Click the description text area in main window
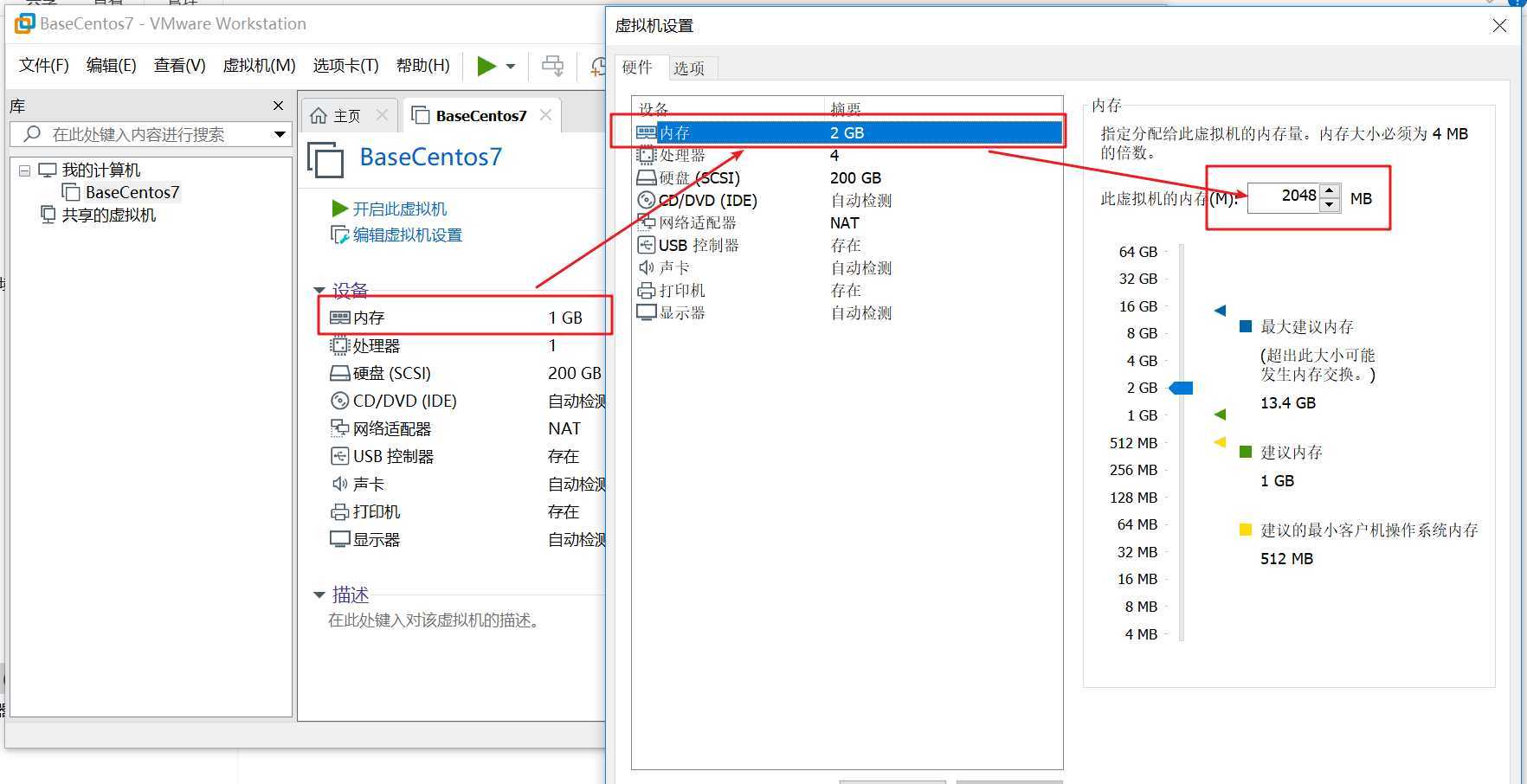This screenshot has width=1527, height=784. tap(435, 620)
